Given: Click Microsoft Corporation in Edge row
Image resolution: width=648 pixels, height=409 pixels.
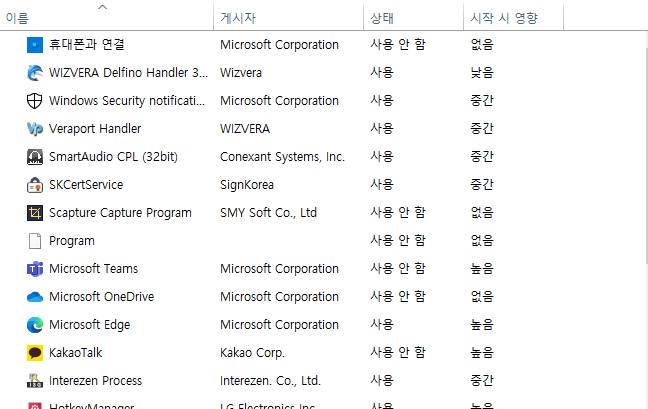Looking at the screenshot, I should [x=279, y=325].
